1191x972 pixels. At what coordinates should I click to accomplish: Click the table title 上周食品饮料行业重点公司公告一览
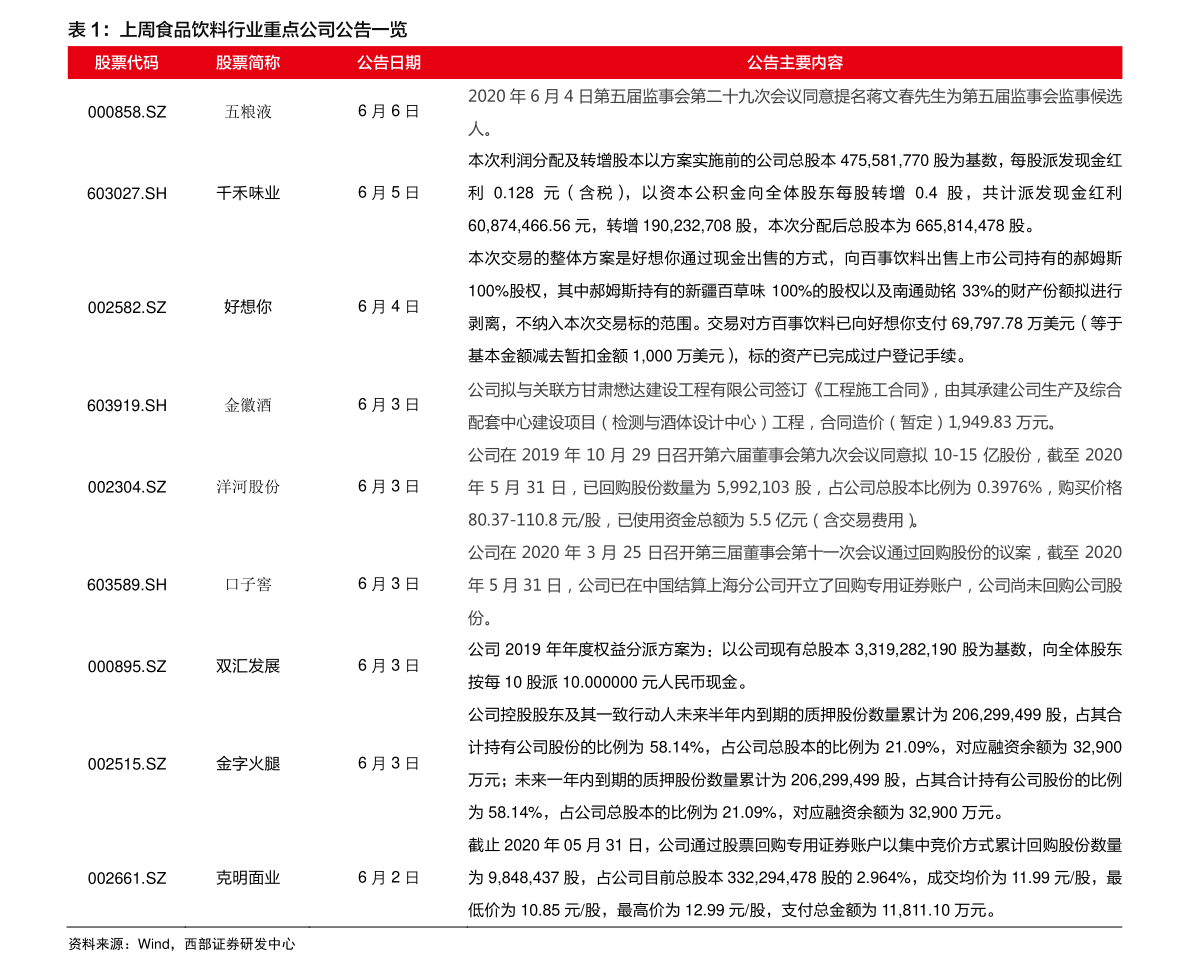tap(263, 30)
